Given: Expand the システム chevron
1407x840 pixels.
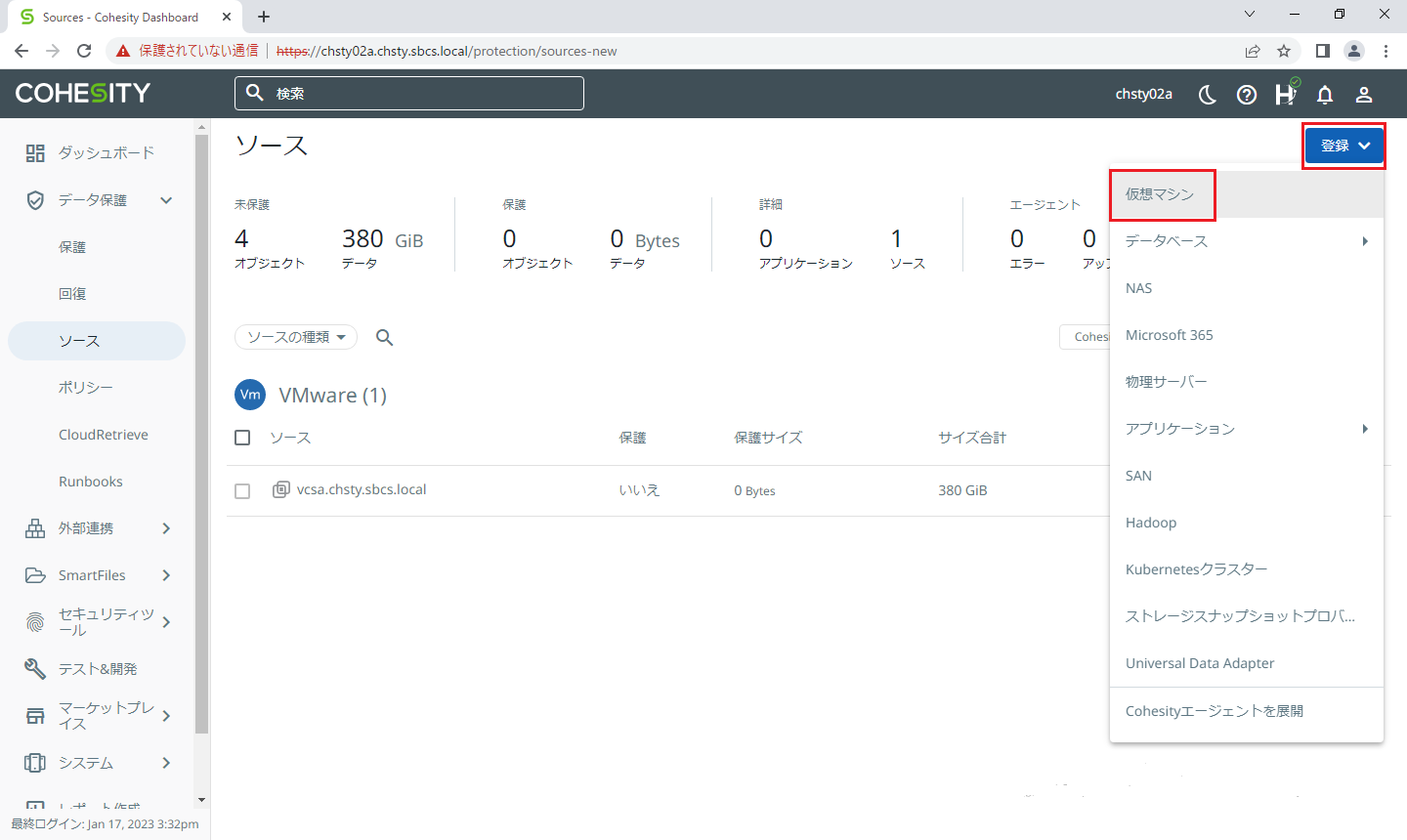Looking at the screenshot, I should click(x=166, y=763).
